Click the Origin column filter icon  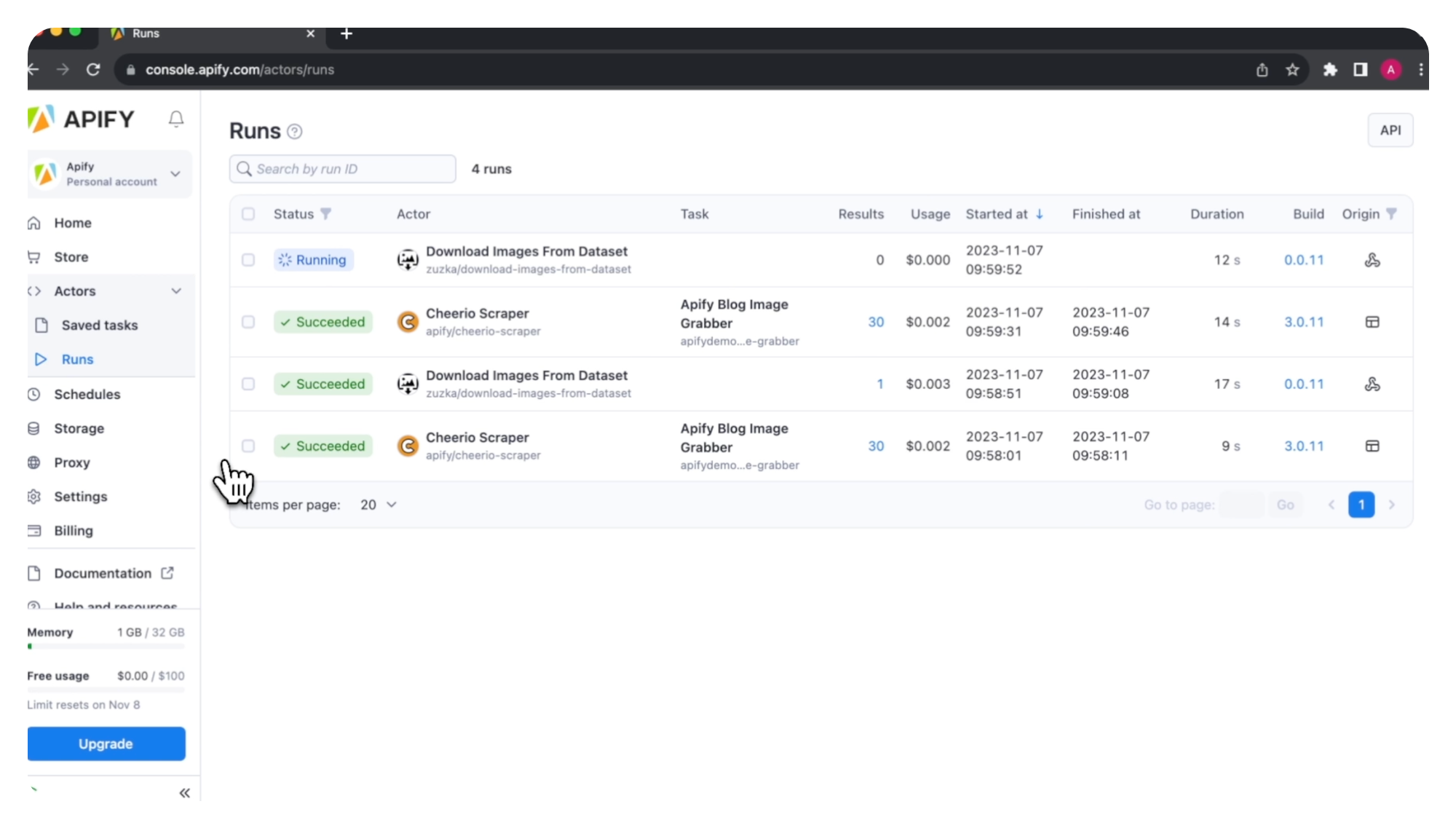[1391, 214]
